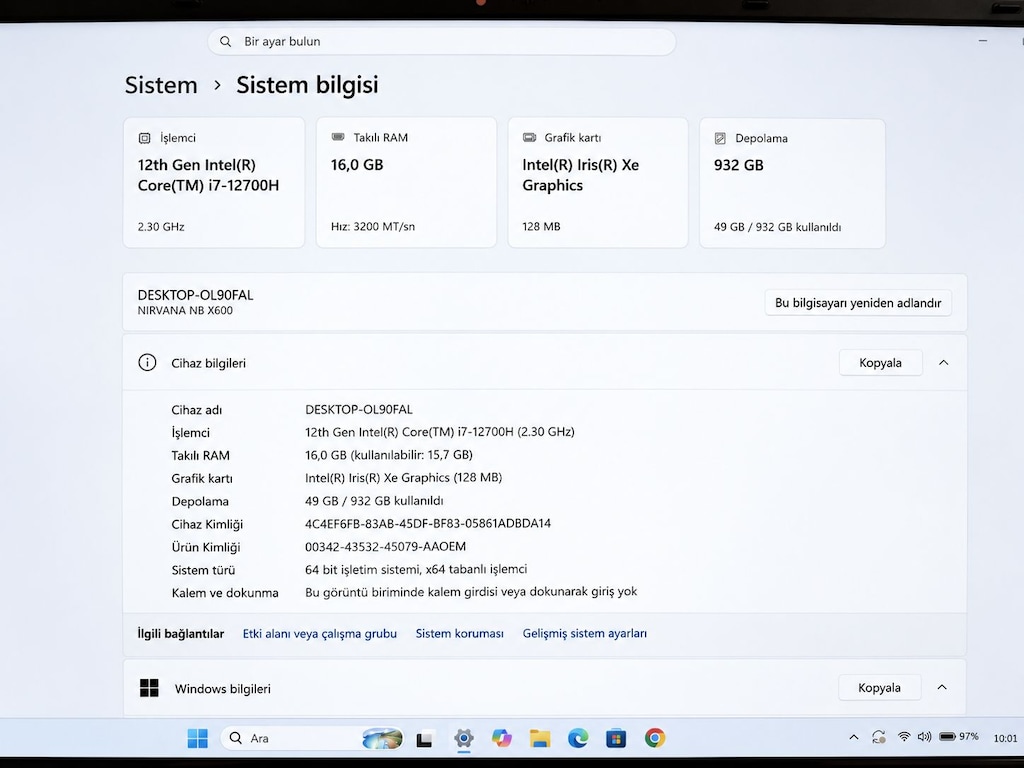Click the sync status tray icon
The image size is (1024, 768).
879,737
